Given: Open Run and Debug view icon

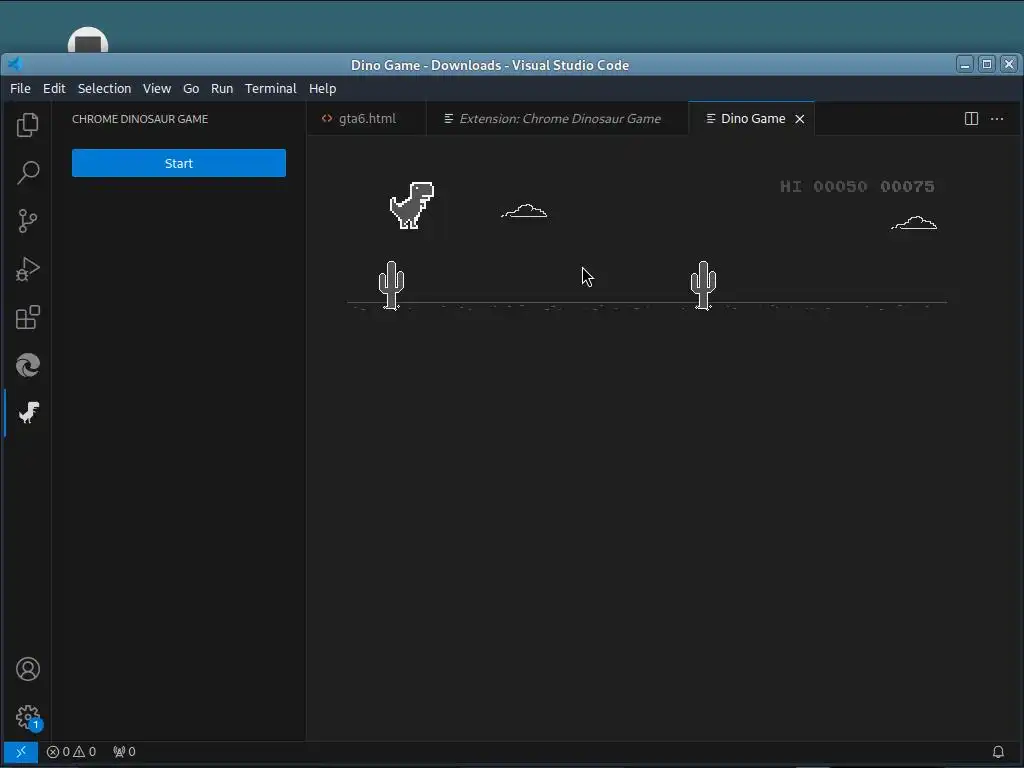Looking at the screenshot, I should pos(27,269).
